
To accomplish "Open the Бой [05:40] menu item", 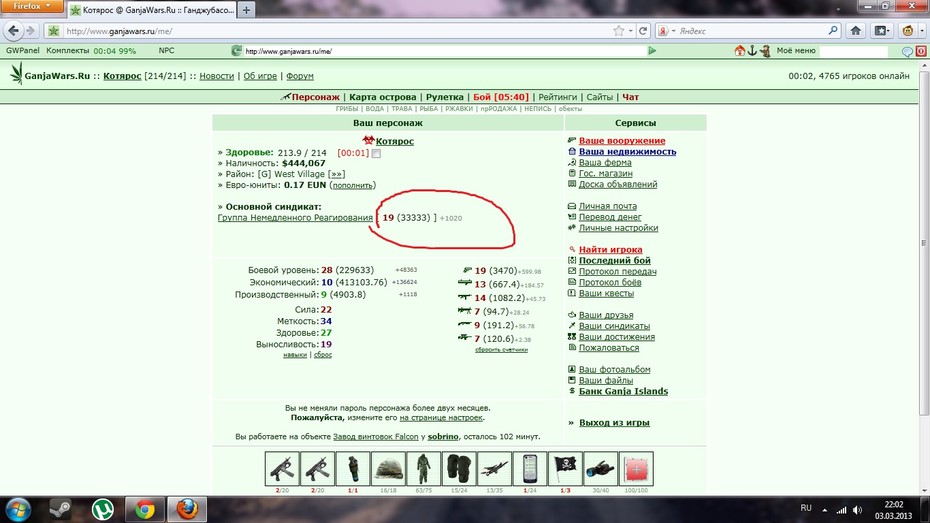I will pyautogui.click(x=501, y=97).
